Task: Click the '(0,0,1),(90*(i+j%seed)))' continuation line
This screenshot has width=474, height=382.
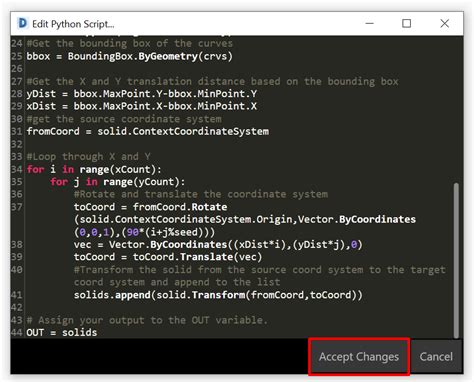Action: click(144, 232)
